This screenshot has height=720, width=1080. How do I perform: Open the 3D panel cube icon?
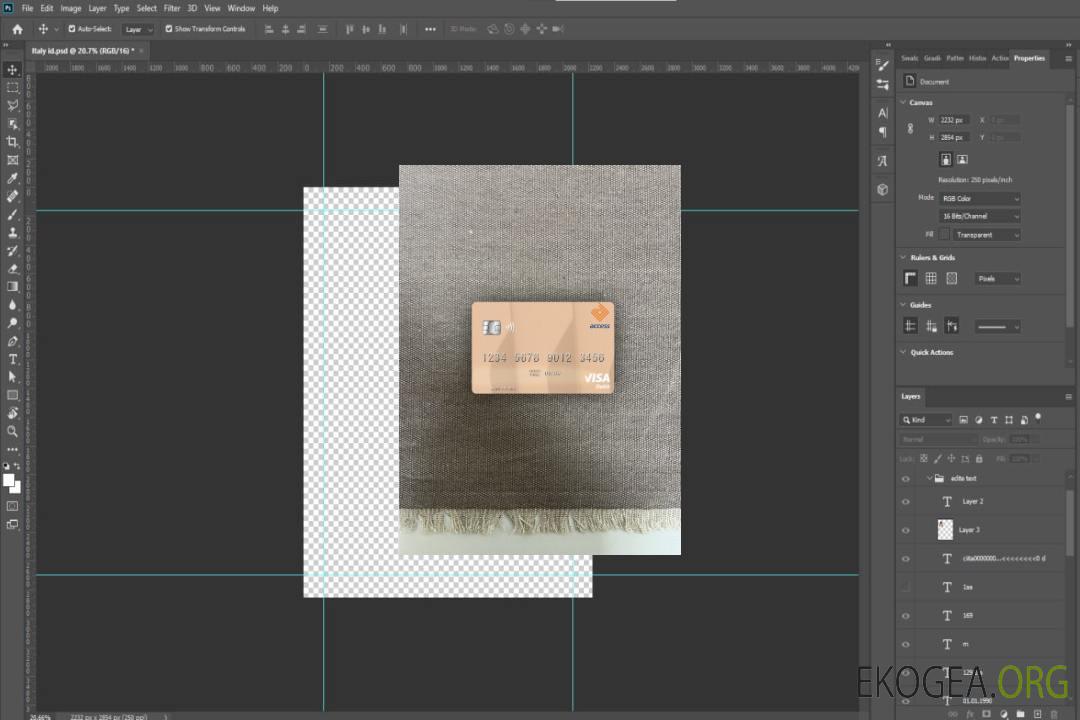(x=882, y=188)
